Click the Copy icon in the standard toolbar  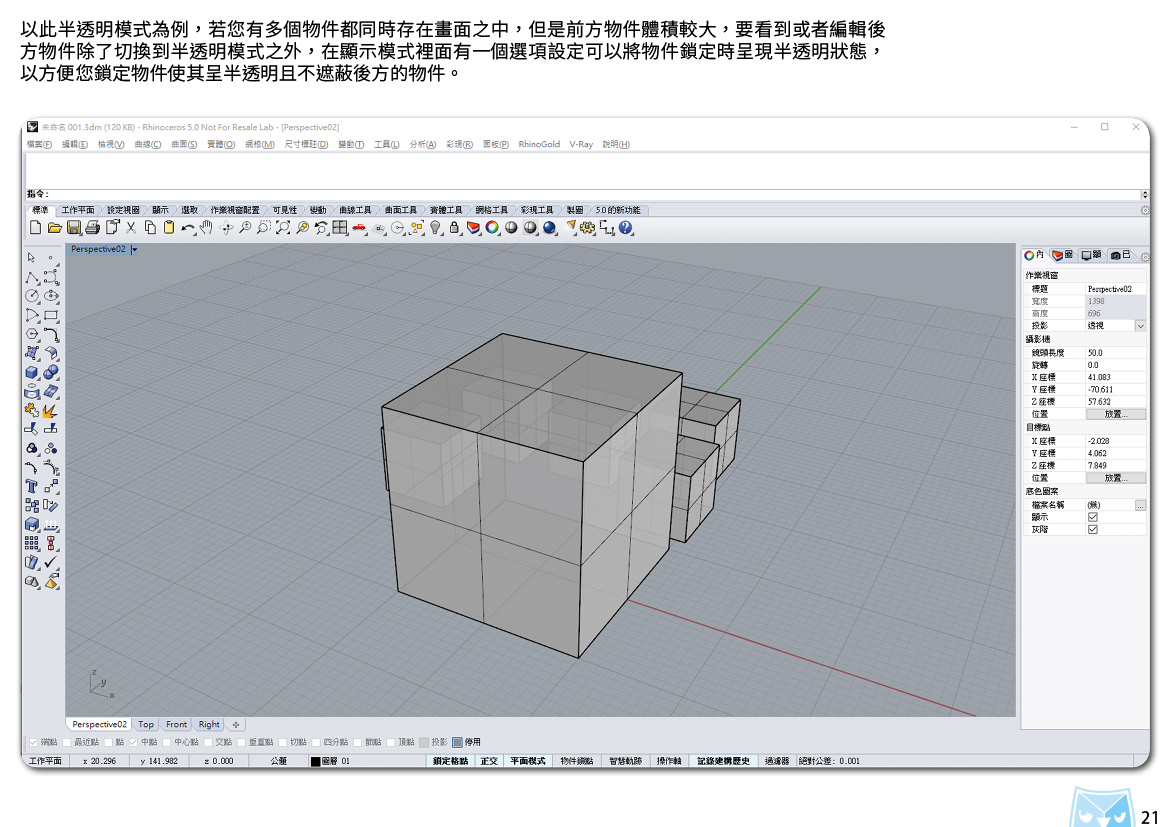[150, 228]
